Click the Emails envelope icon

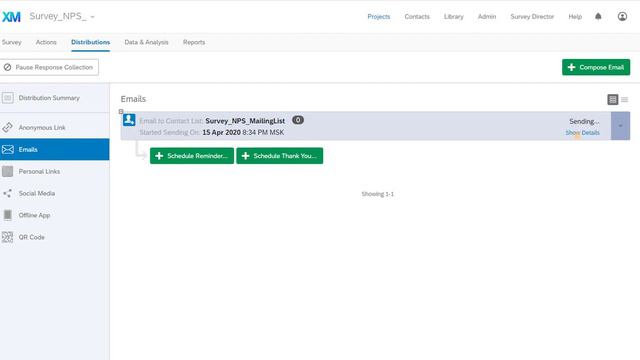click(x=7, y=149)
